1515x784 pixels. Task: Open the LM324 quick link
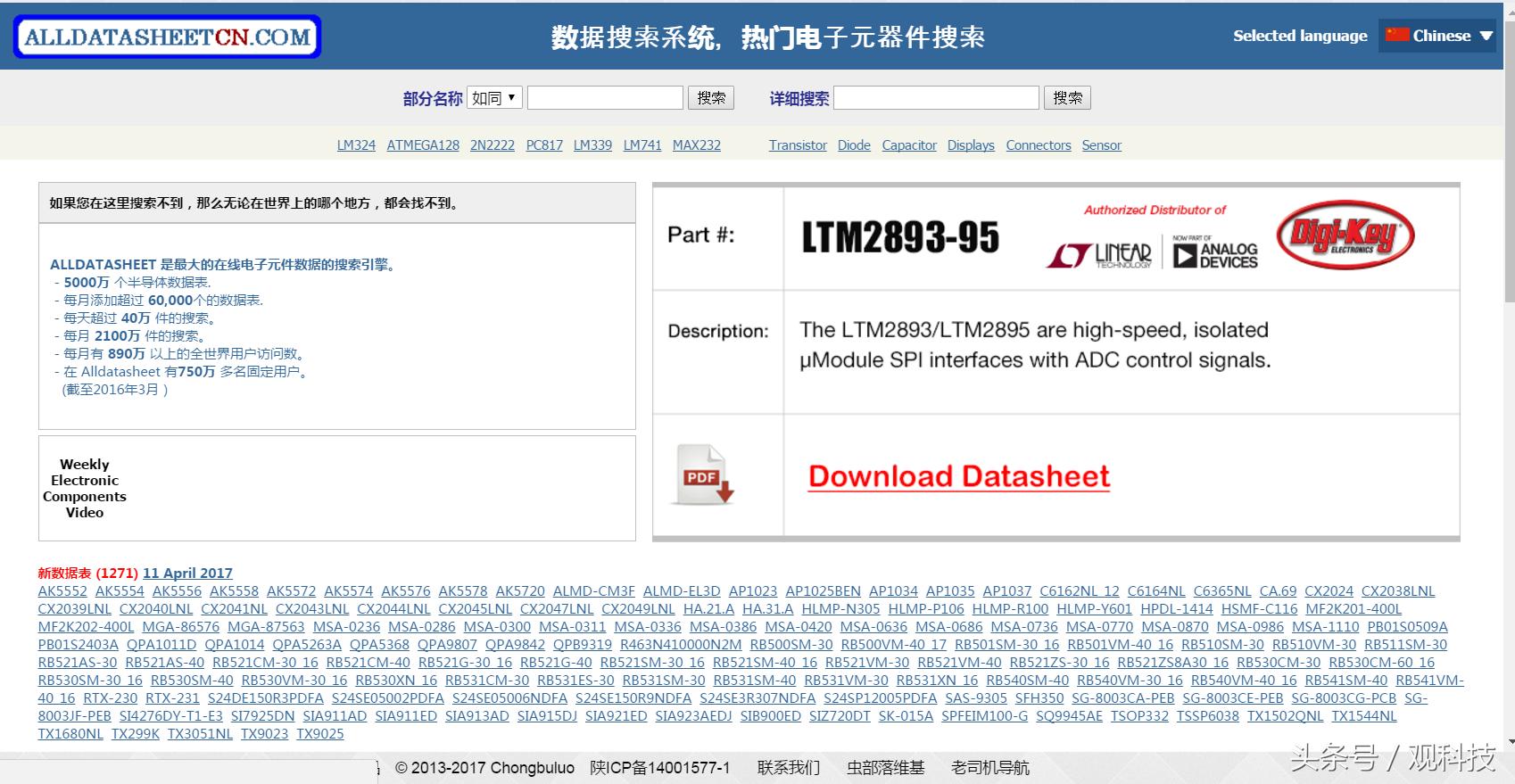[x=356, y=145]
